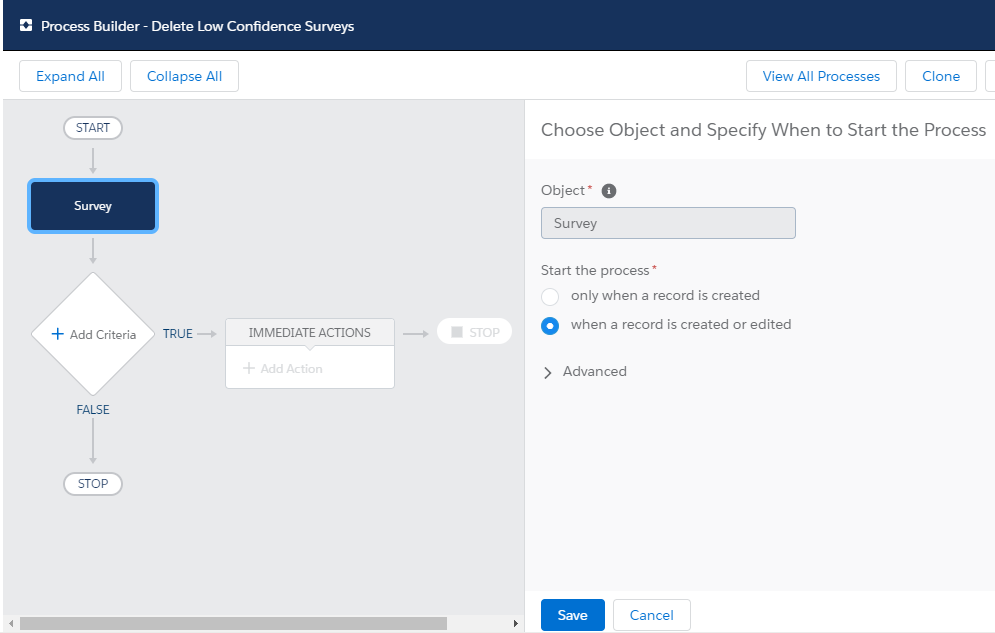The height and width of the screenshot is (633, 995).
Task: Select 'only when a record is created'
Action: (550, 296)
